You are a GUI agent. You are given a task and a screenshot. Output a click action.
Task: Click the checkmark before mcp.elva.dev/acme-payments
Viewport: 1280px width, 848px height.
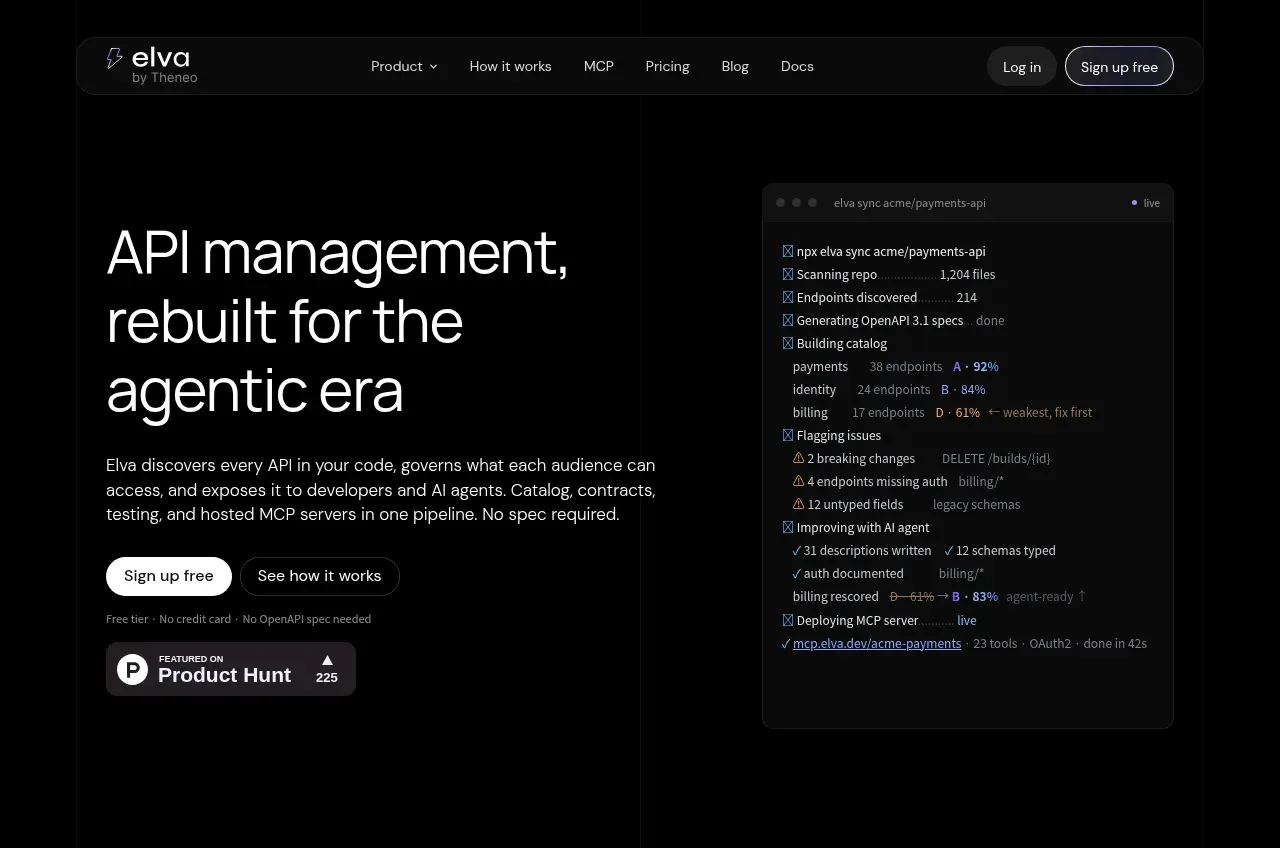tap(786, 644)
